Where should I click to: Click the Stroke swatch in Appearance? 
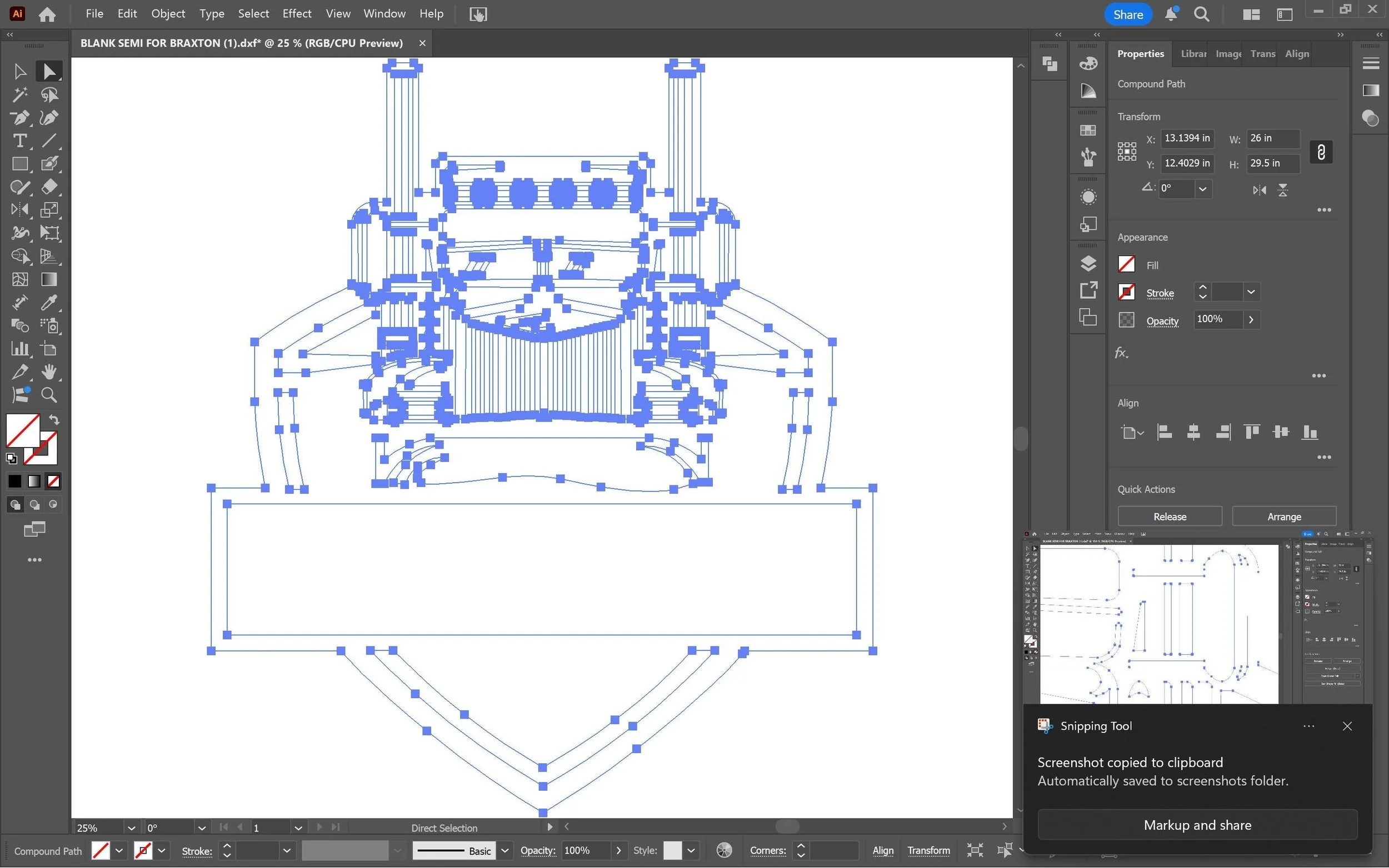(1127, 292)
